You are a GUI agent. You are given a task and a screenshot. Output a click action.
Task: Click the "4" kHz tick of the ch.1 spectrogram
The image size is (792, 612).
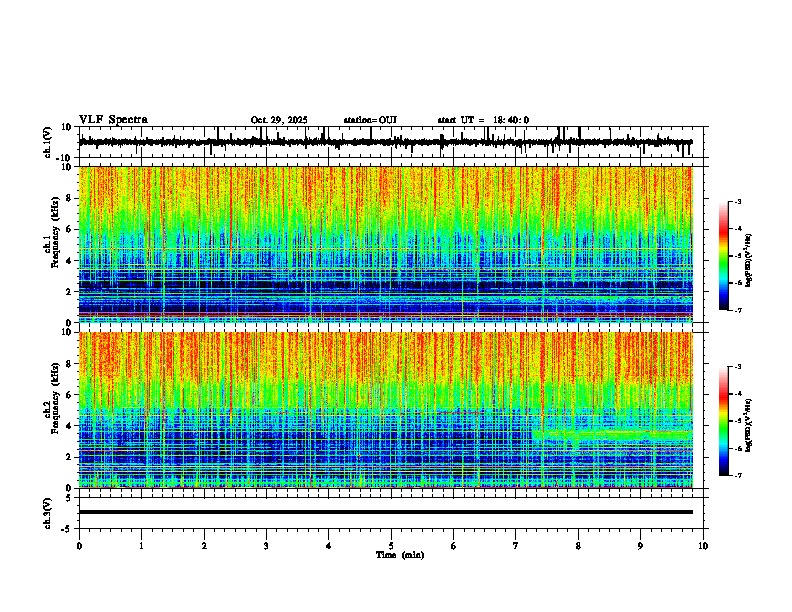click(x=69, y=261)
